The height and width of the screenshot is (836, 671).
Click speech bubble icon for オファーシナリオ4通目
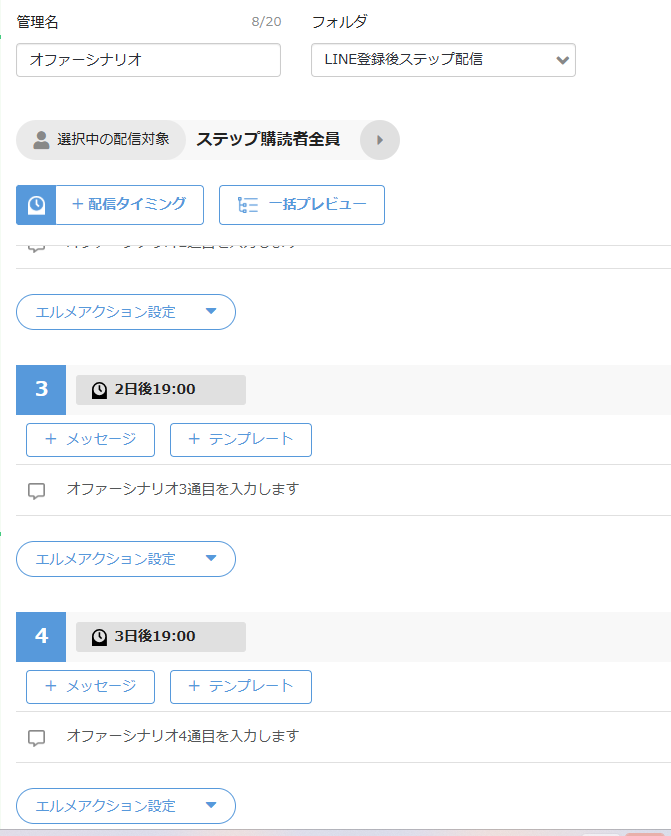coord(36,738)
